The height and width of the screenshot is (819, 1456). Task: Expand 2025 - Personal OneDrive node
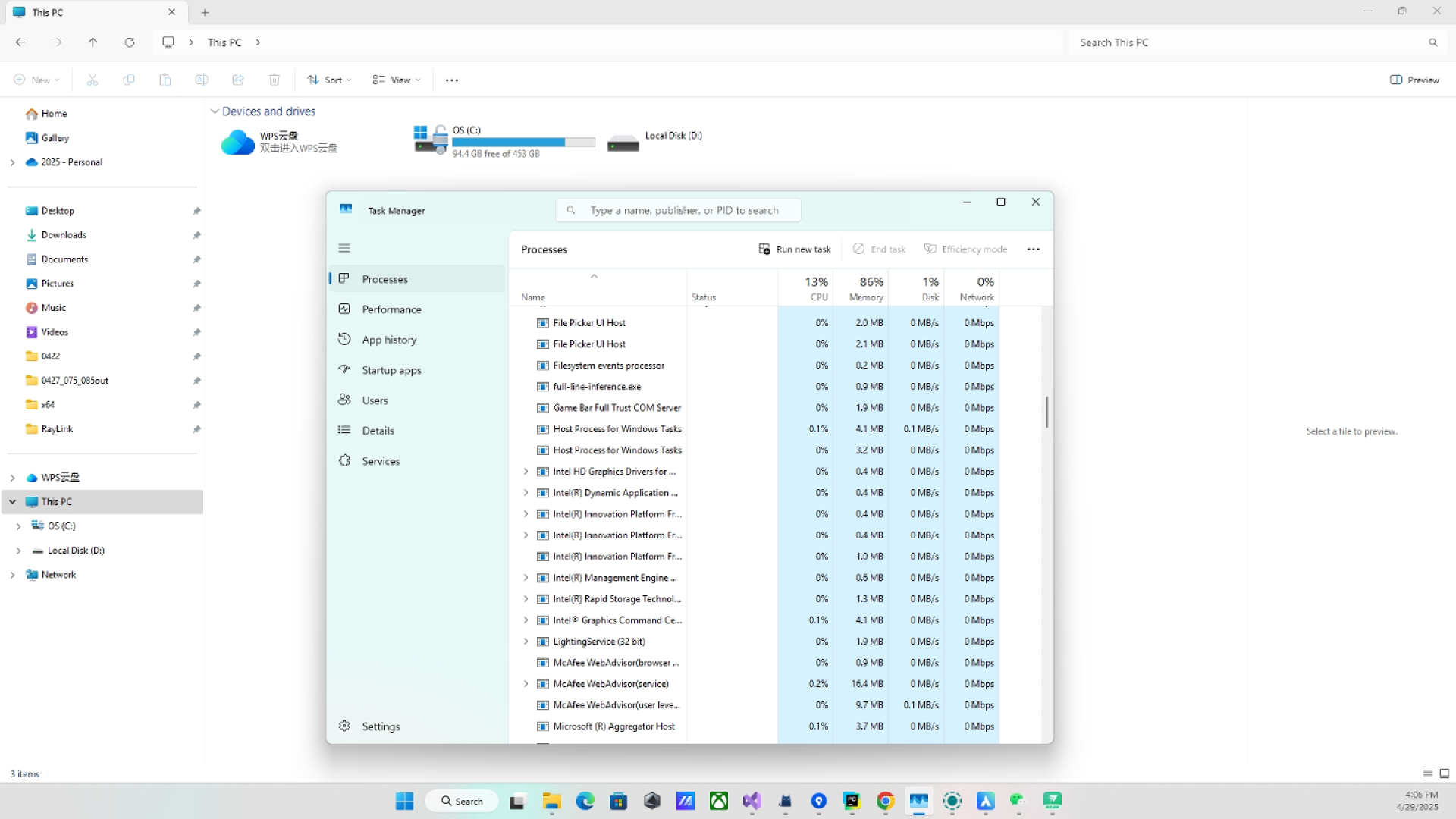(12, 162)
